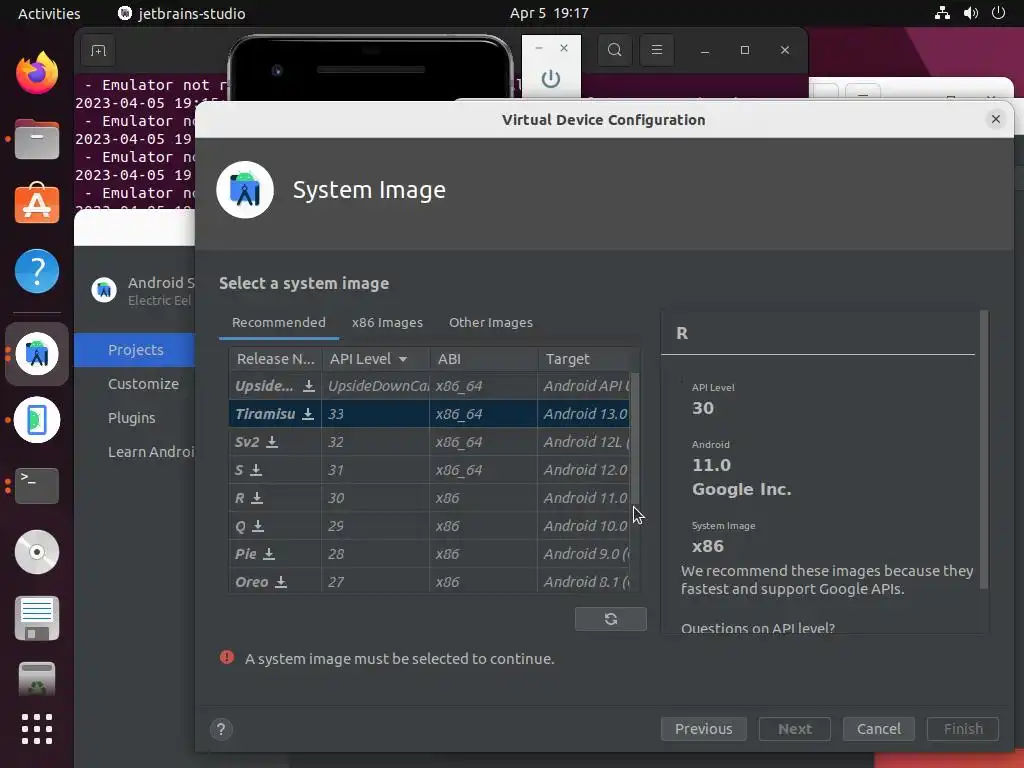Click the jetbrains-studio app menu

tap(182, 13)
